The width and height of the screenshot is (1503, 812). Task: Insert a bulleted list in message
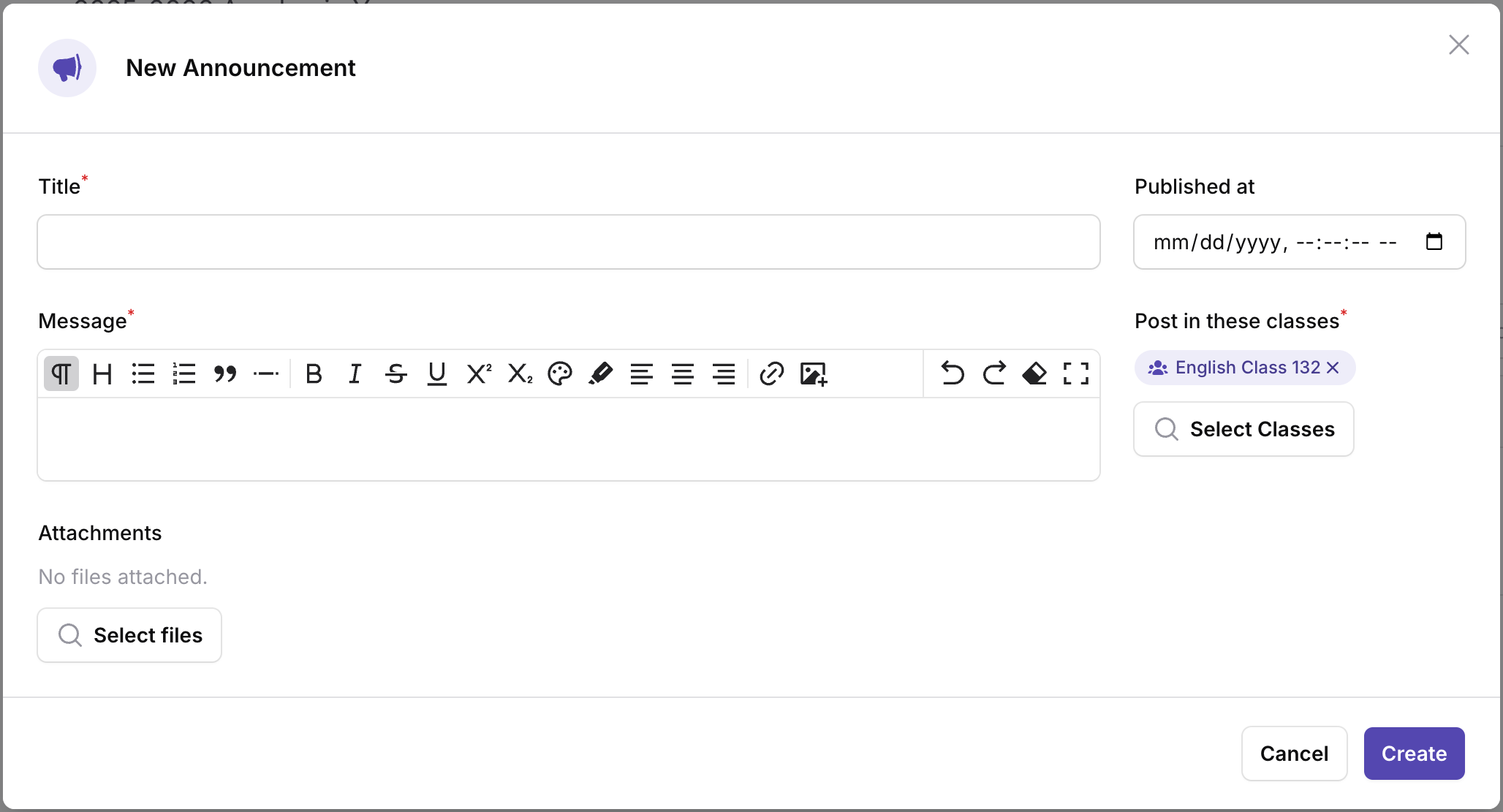[x=143, y=373]
